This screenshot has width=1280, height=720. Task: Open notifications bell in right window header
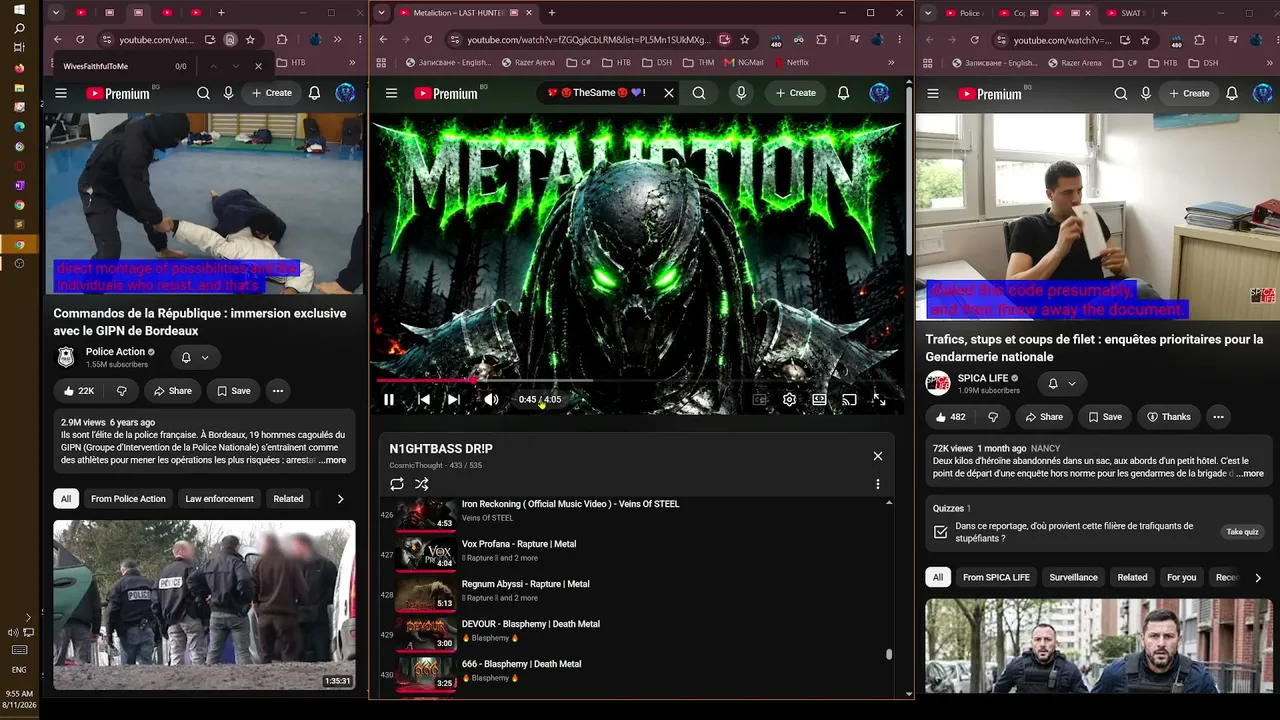point(1232,94)
